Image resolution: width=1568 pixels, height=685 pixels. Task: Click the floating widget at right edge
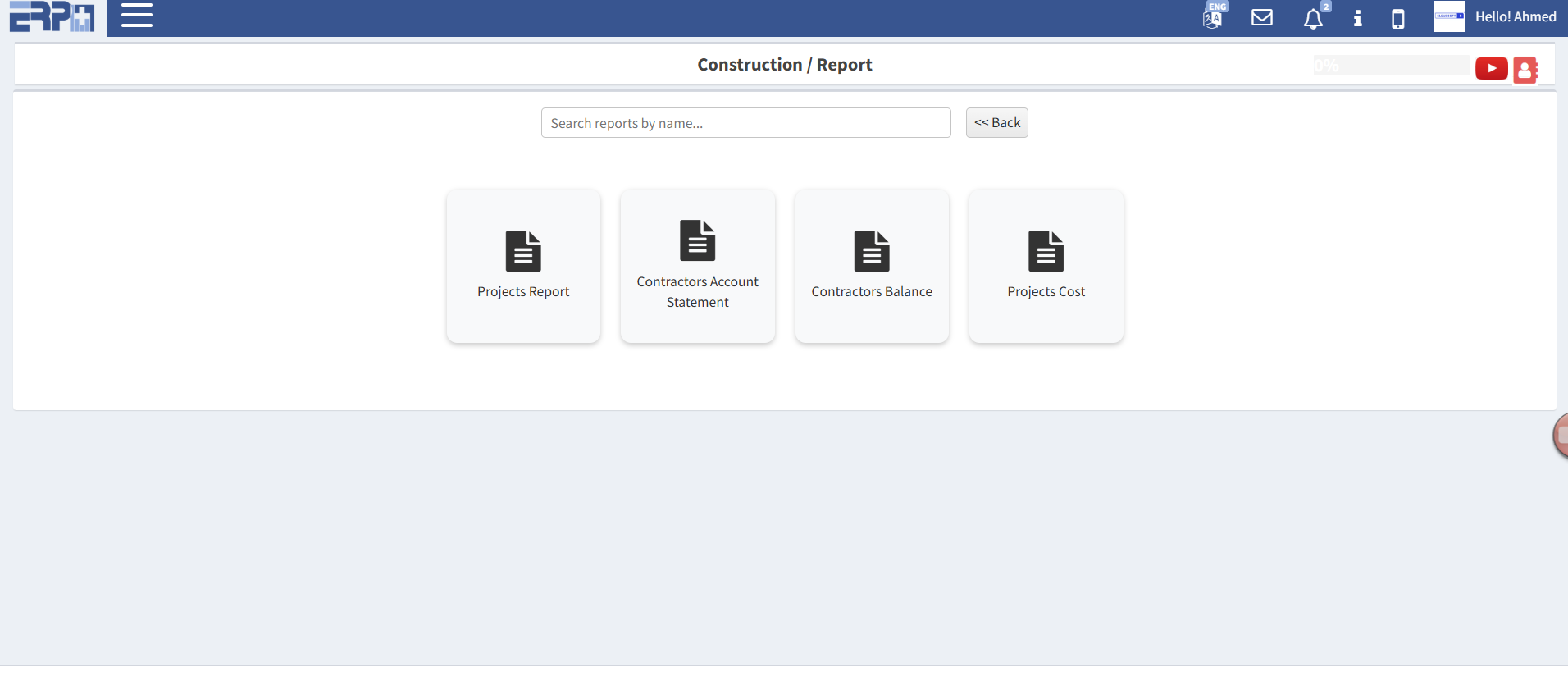click(1561, 436)
